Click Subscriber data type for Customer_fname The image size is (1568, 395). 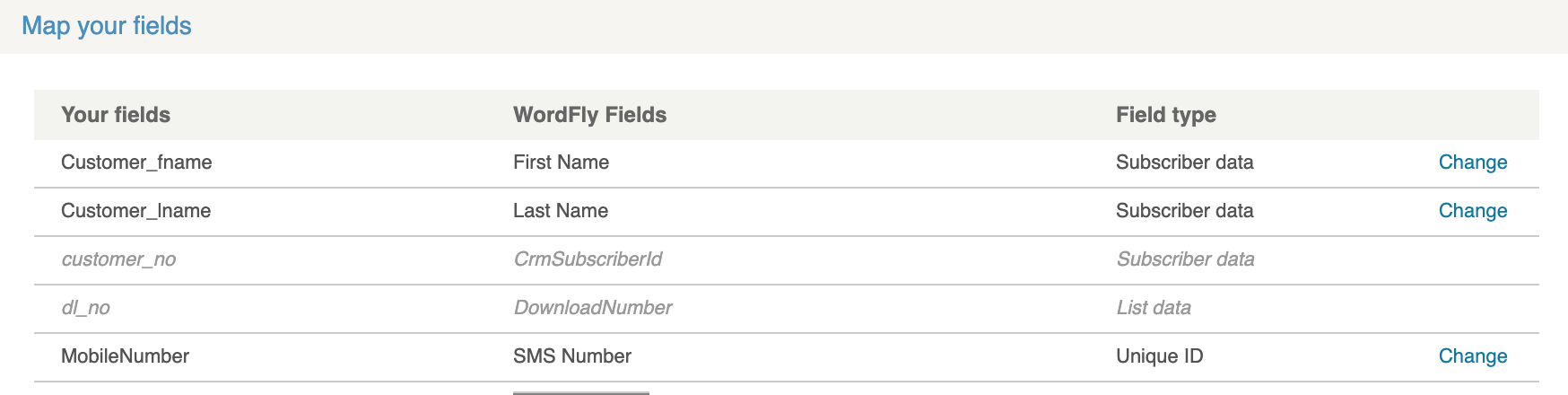[x=1185, y=162]
